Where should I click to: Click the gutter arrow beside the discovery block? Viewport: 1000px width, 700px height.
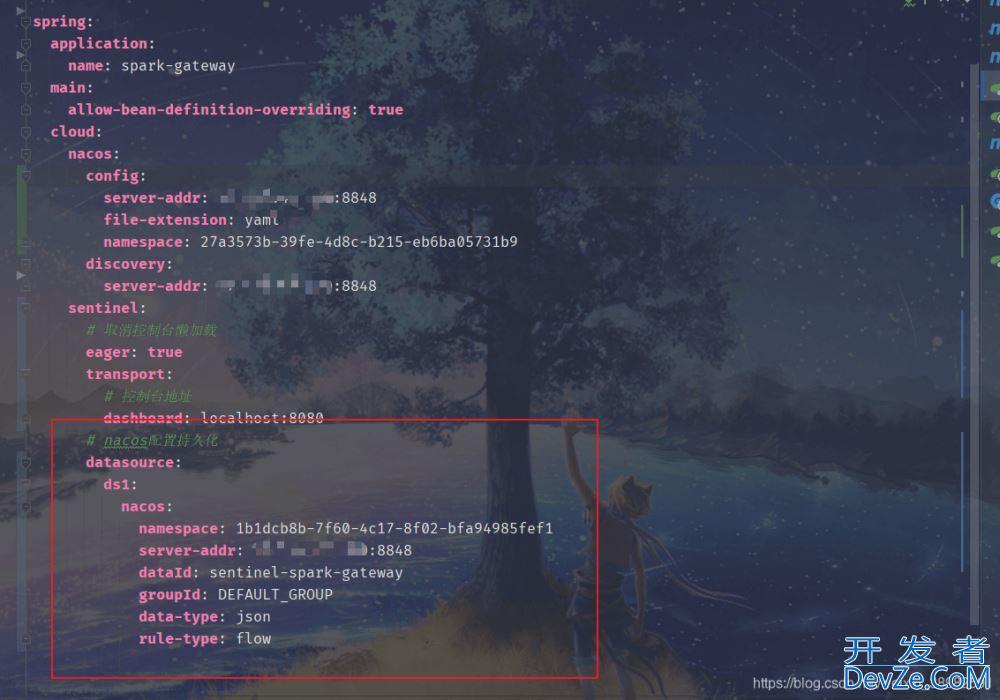20,275
